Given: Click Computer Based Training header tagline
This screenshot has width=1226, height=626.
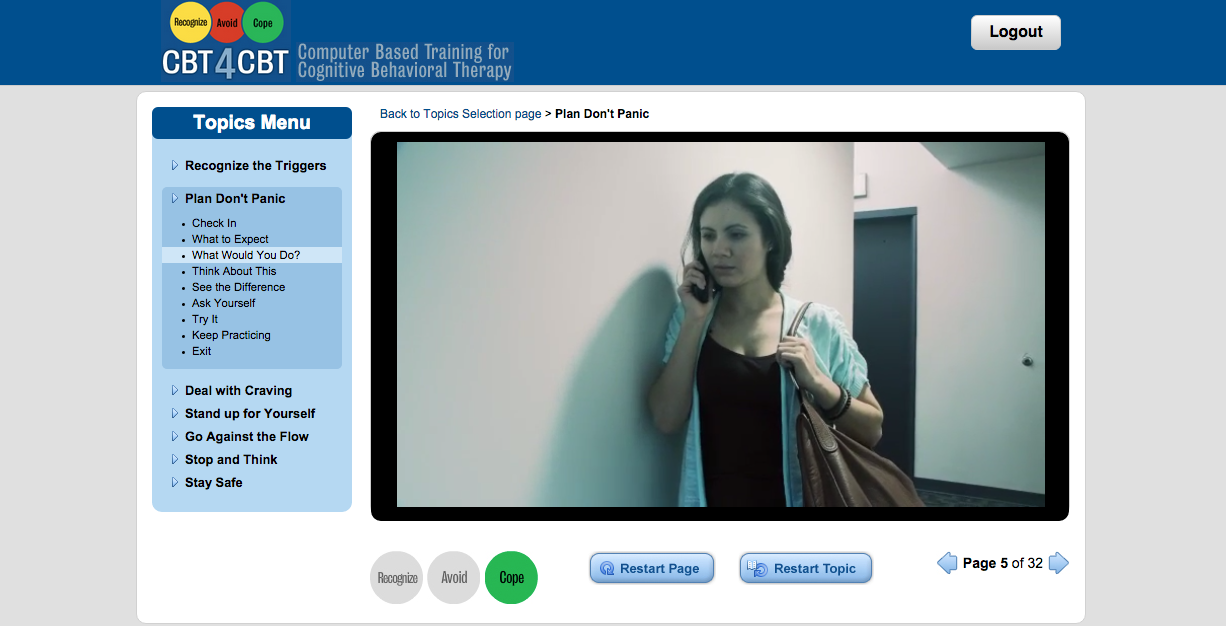Looking at the screenshot, I should click(405, 61).
